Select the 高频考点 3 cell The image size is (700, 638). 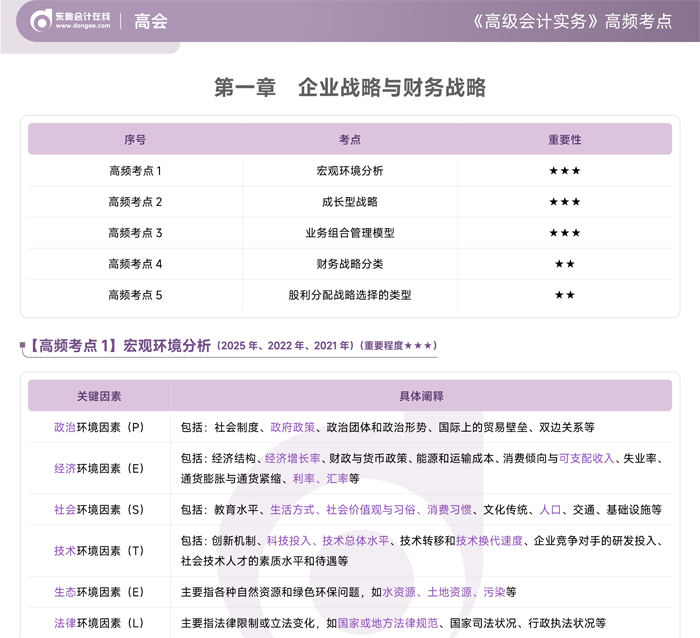pyautogui.click(x=135, y=233)
